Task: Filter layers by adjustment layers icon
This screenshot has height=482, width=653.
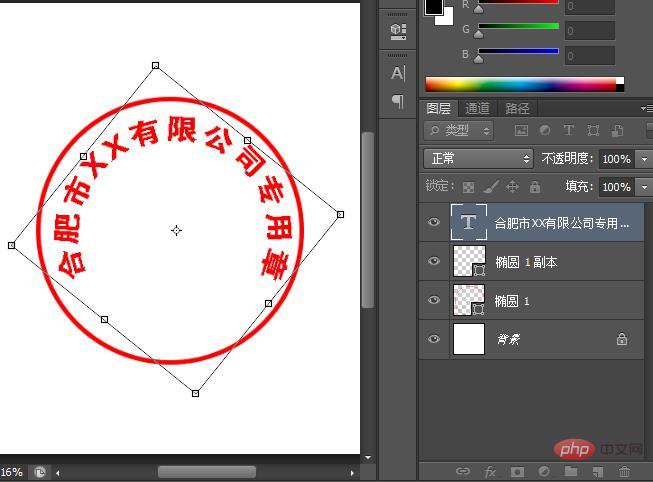Action: (x=545, y=131)
